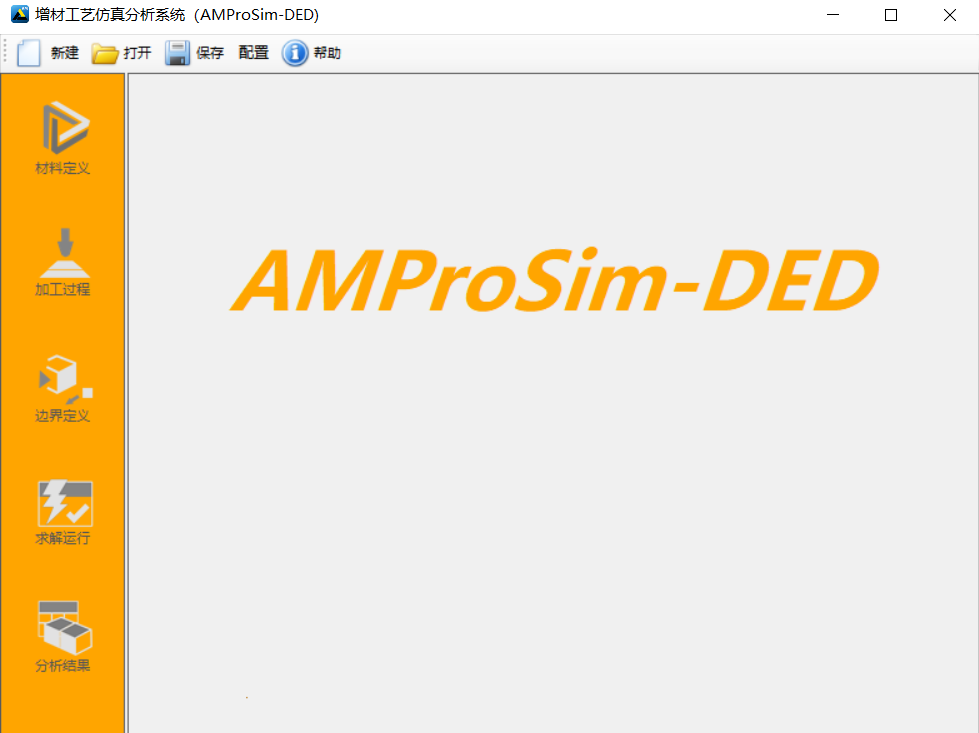
Task: Click the orange AMProSim-DED logo text
Action: tap(555, 282)
